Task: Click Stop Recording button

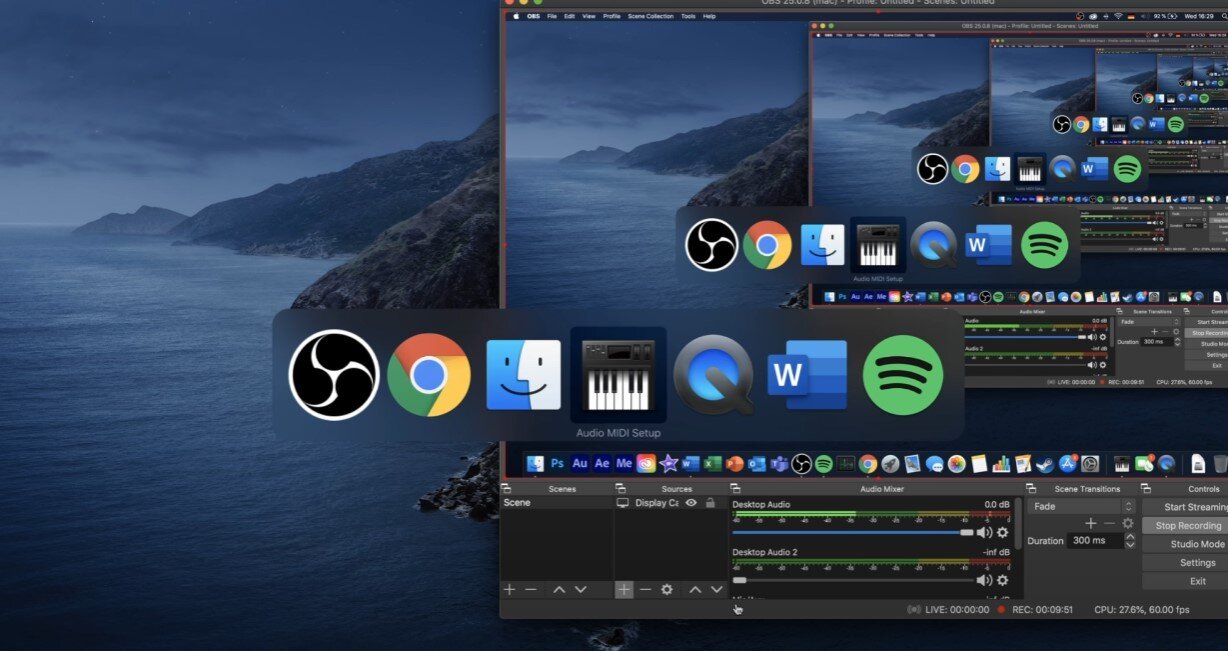Action: tap(1188, 526)
